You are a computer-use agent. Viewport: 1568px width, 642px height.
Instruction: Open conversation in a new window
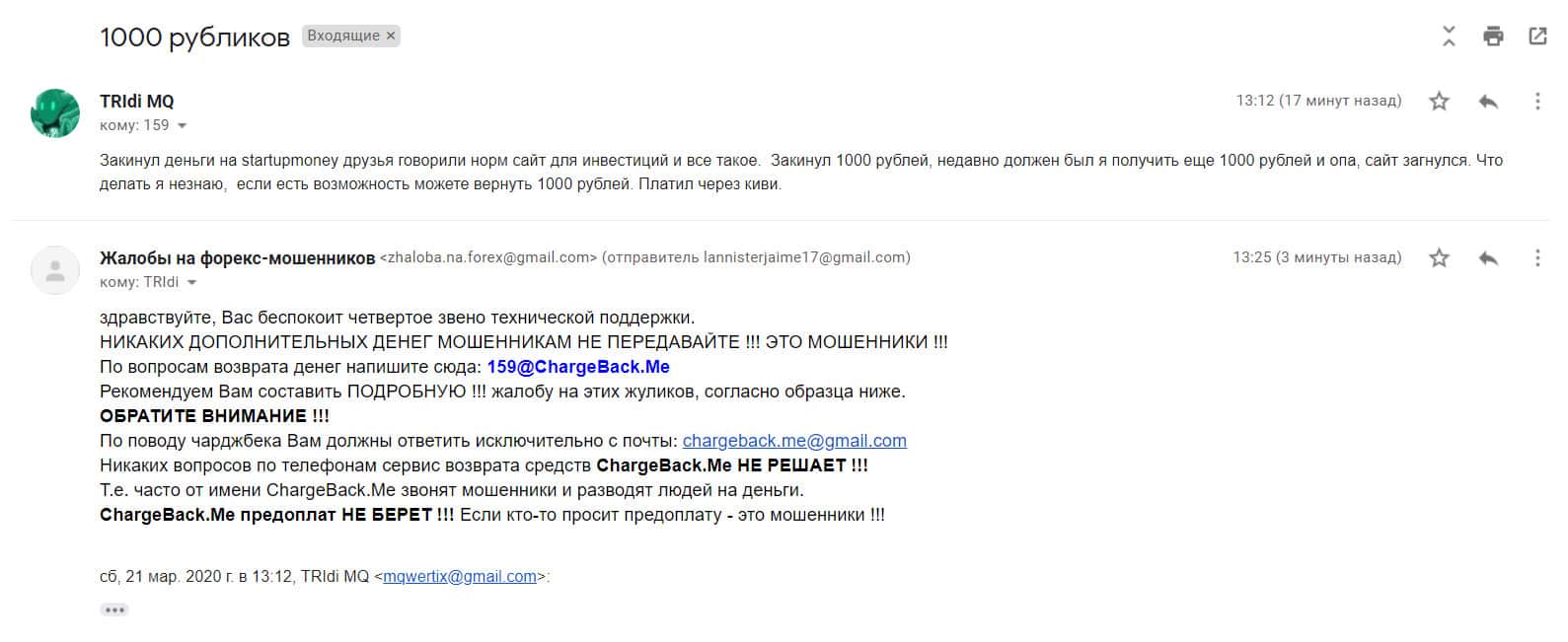pyautogui.click(x=1537, y=36)
